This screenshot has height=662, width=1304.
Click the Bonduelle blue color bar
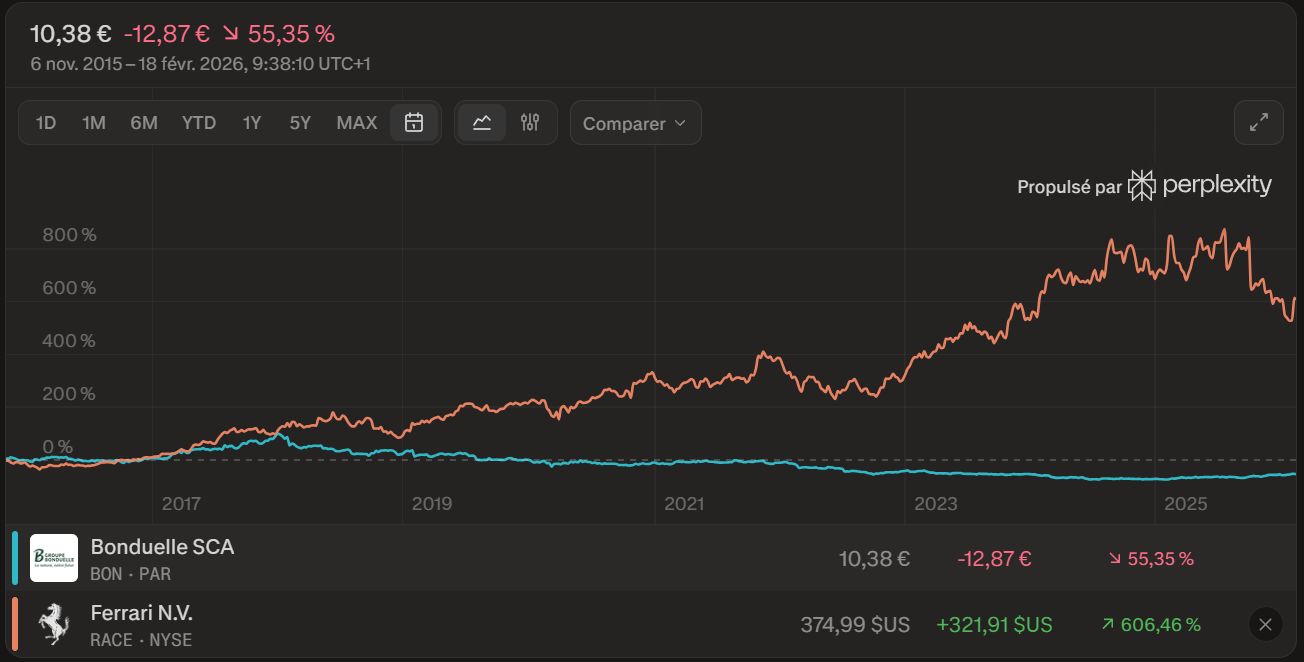click(x=15, y=558)
